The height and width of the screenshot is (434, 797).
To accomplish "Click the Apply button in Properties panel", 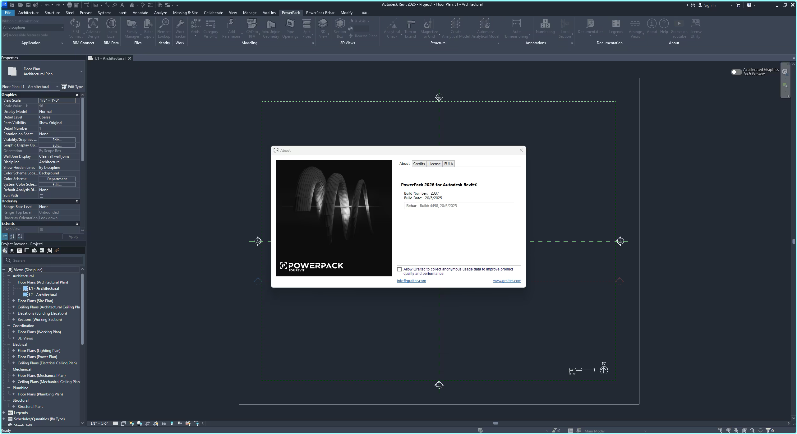I will pyautogui.click(x=73, y=237).
